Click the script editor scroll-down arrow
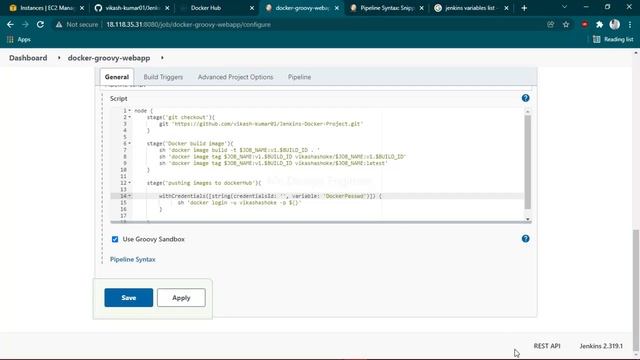Viewport: 640px width, 360px height. click(527, 219)
